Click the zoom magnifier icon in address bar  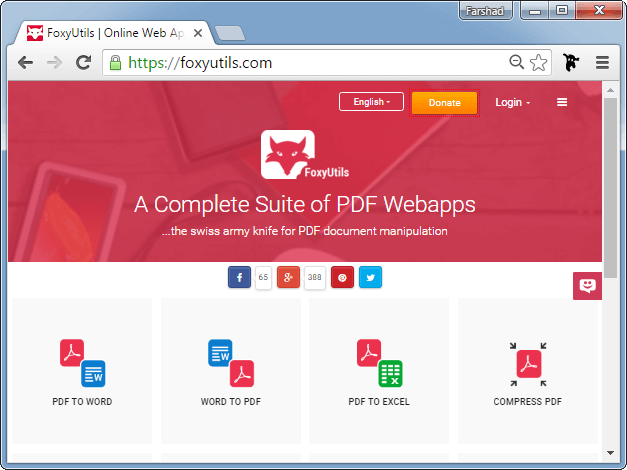[516, 62]
